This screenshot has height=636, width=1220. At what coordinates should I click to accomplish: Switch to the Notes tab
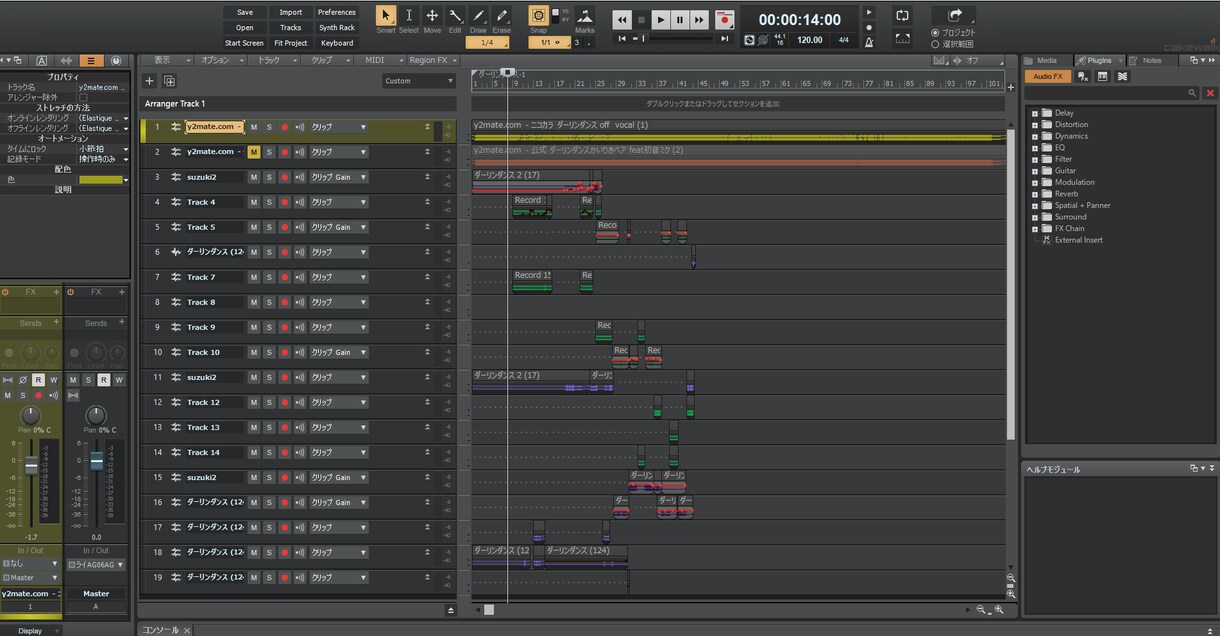[1151, 60]
